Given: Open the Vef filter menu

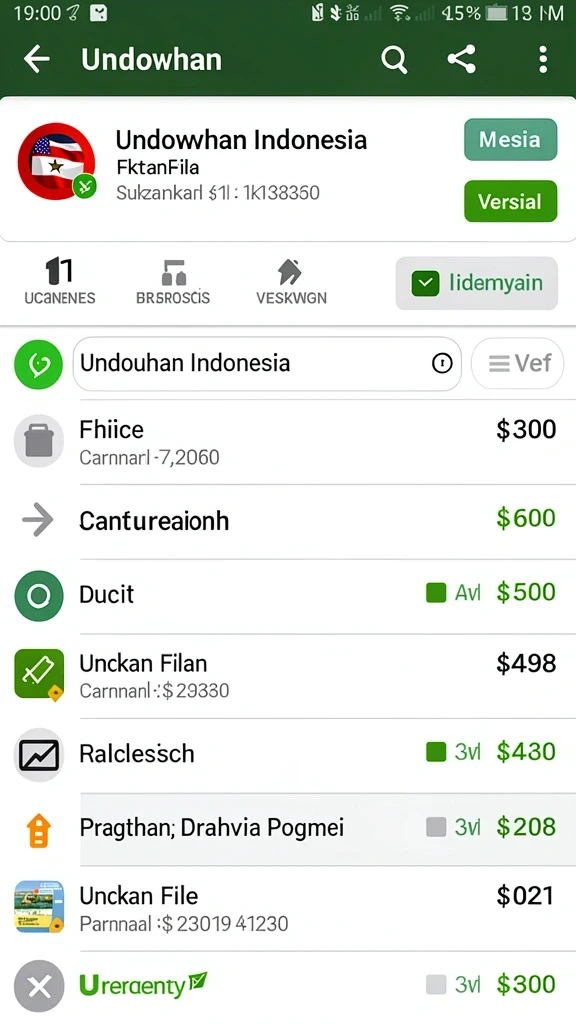Looking at the screenshot, I should point(517,363).
